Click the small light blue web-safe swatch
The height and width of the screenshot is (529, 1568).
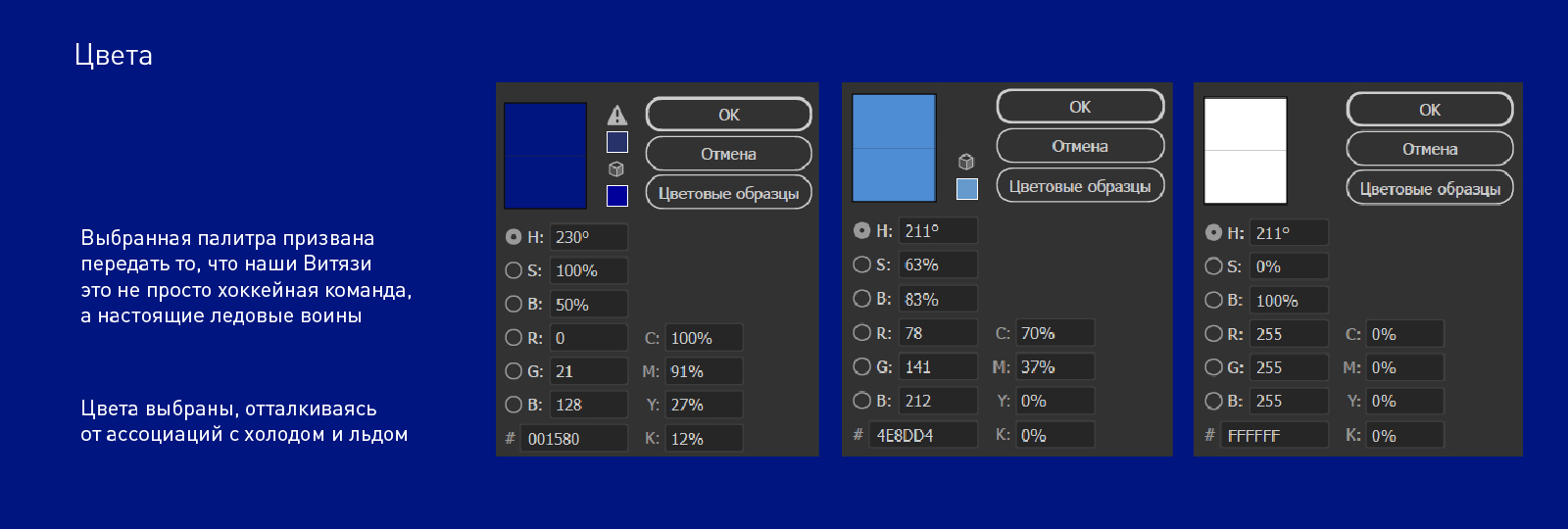click(966, 189)
